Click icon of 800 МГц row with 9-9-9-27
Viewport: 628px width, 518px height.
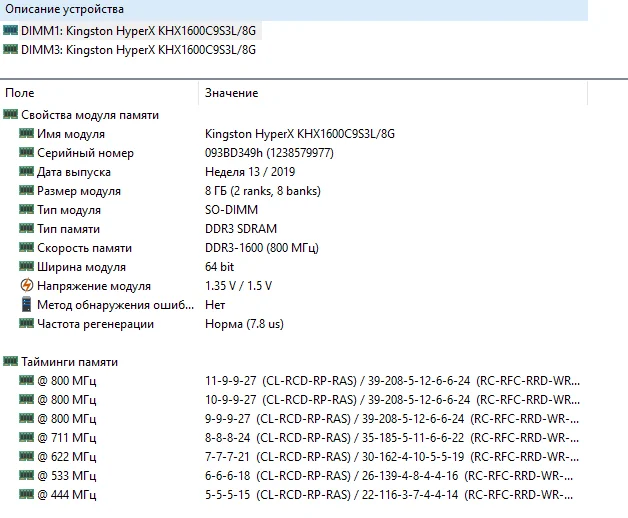tap(26, 418)
